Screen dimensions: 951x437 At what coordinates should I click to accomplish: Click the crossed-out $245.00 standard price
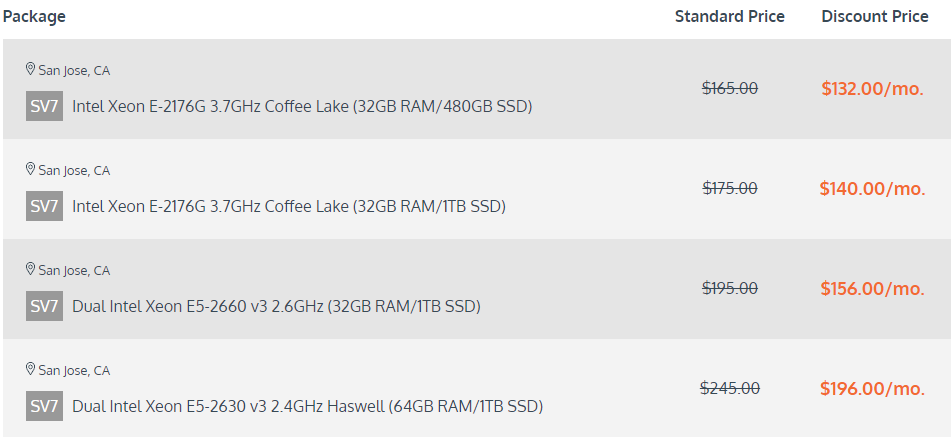pyautogui.click(x=730, y=388)
